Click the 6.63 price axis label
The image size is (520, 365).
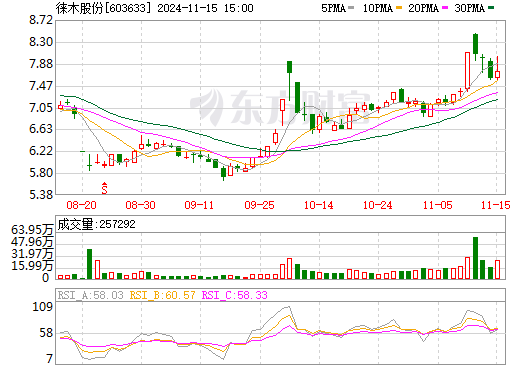[41, 129]
